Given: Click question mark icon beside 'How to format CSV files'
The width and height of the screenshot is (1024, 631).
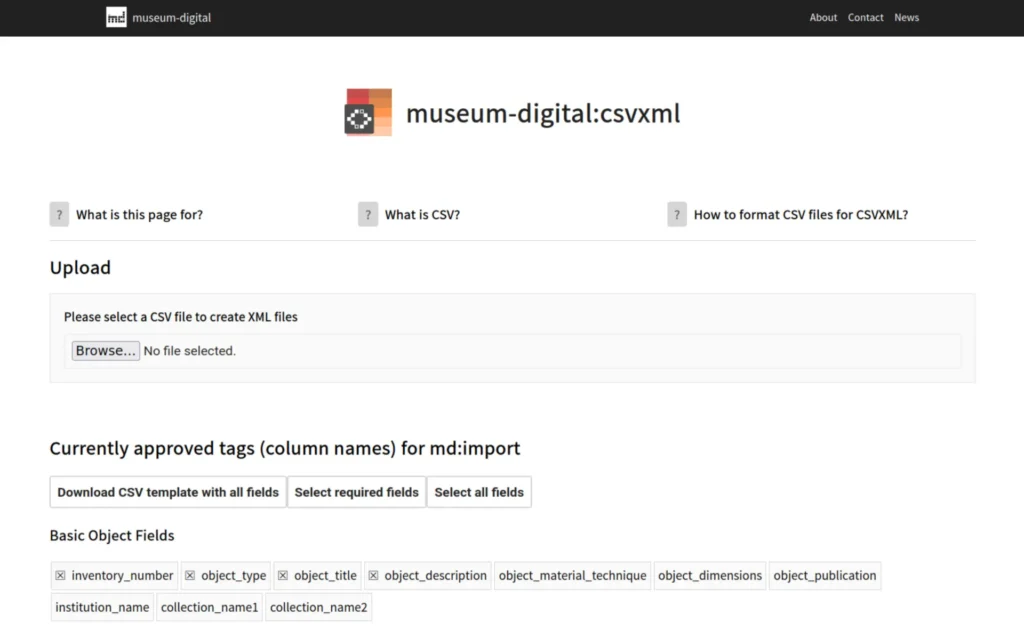Looking at the screenshot, I should click(x=677, y=214).
